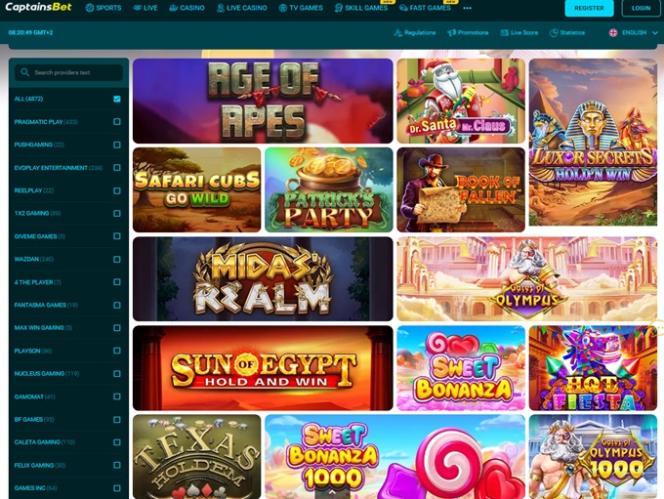664x499 pixels.
Task: Check the Wazdan provider checkbox
Action: pos(117,259)
